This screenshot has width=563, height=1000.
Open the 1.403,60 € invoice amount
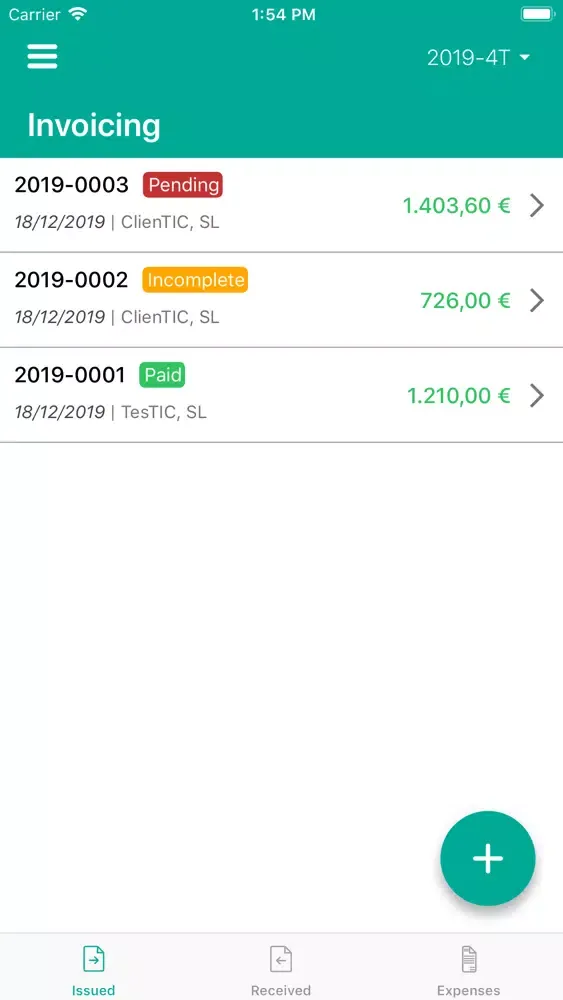457,205
